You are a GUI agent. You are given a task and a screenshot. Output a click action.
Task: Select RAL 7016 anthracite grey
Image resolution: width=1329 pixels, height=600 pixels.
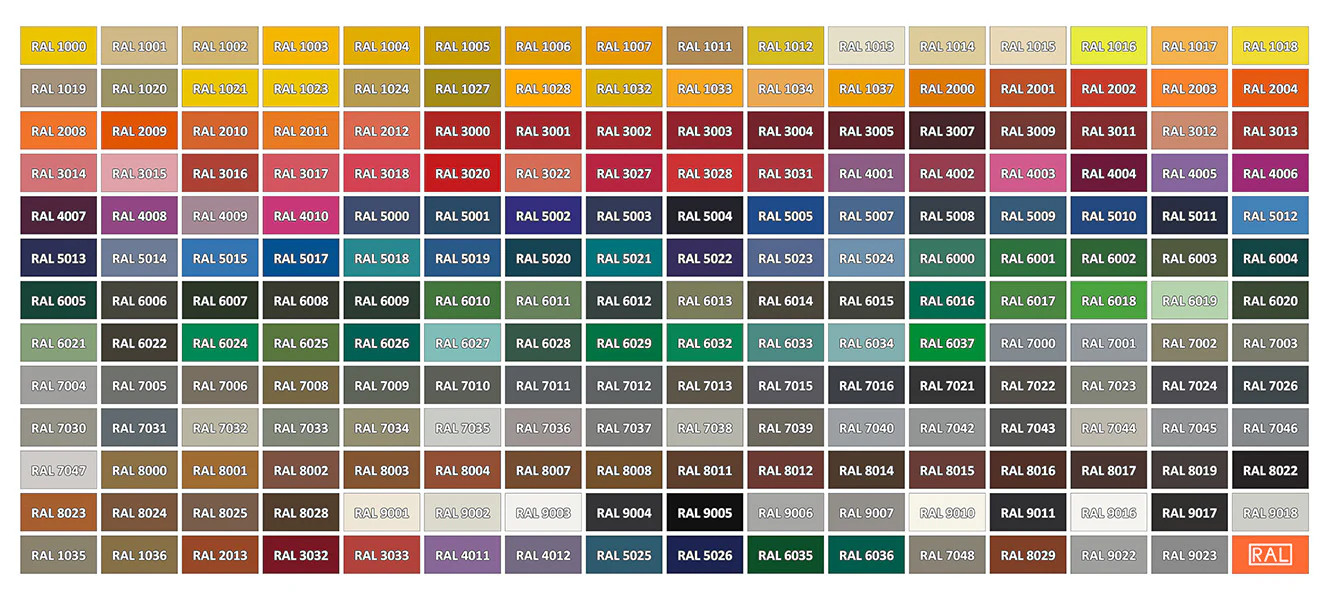tap(865, 385)
